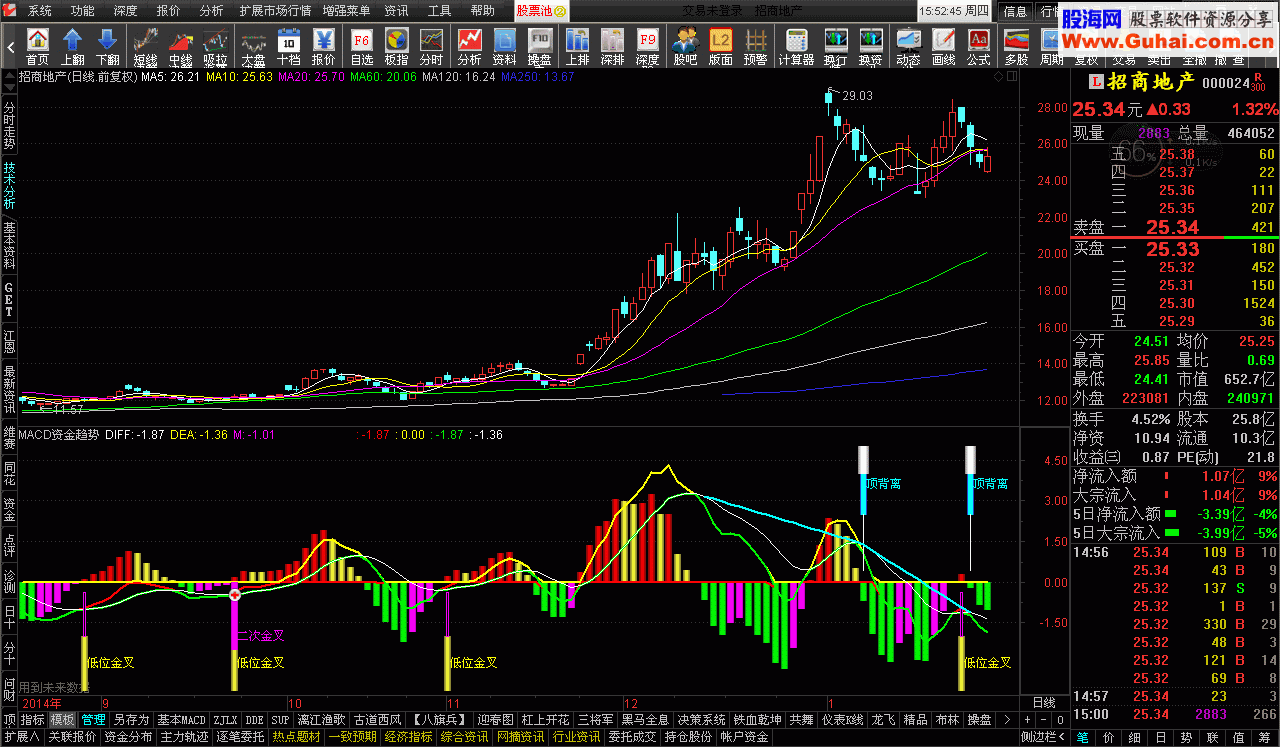Viewport: 1280px width, 747px height.
Task: Select the 画线 drawing tool icon
Action: pyautogui.click(x=943, y=46)
